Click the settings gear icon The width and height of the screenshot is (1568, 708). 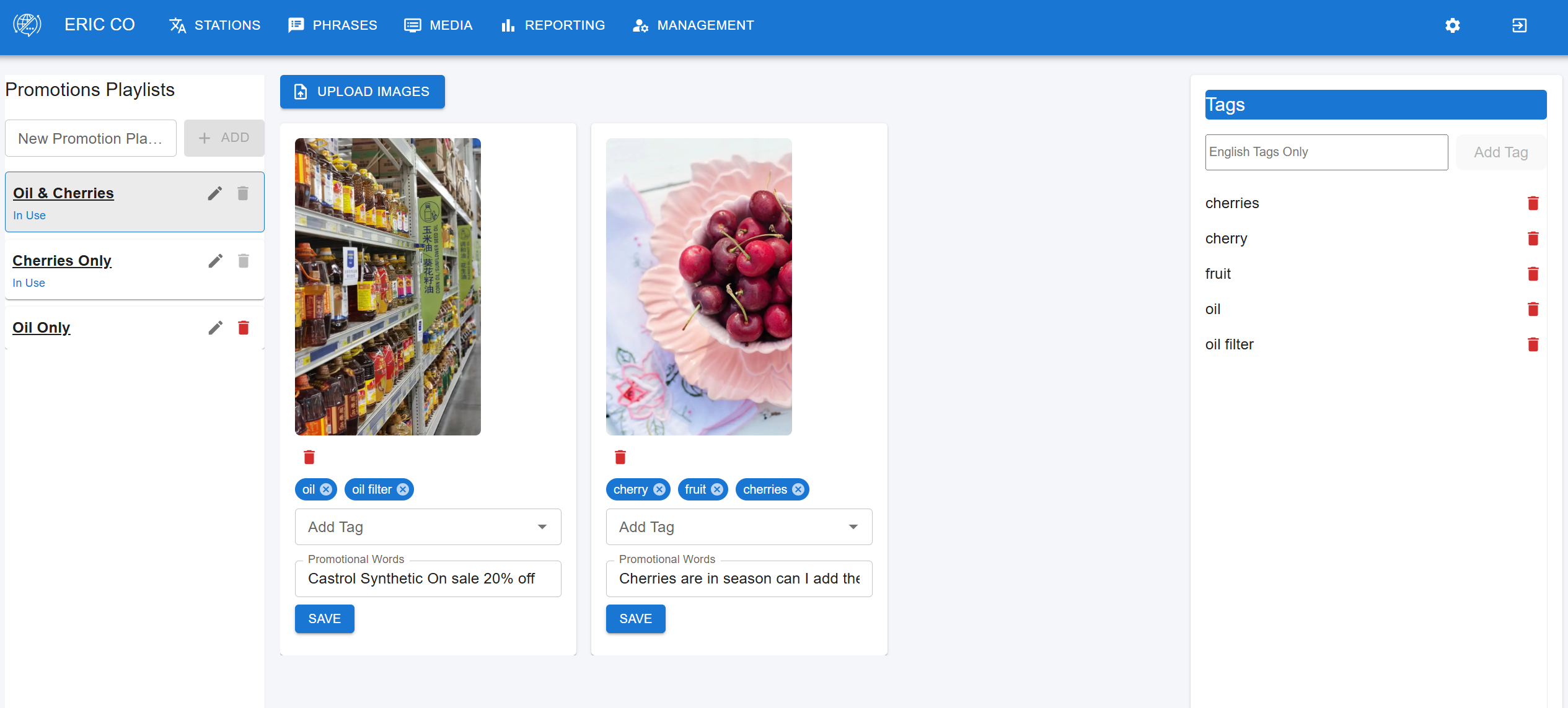tap(1452, 25)
